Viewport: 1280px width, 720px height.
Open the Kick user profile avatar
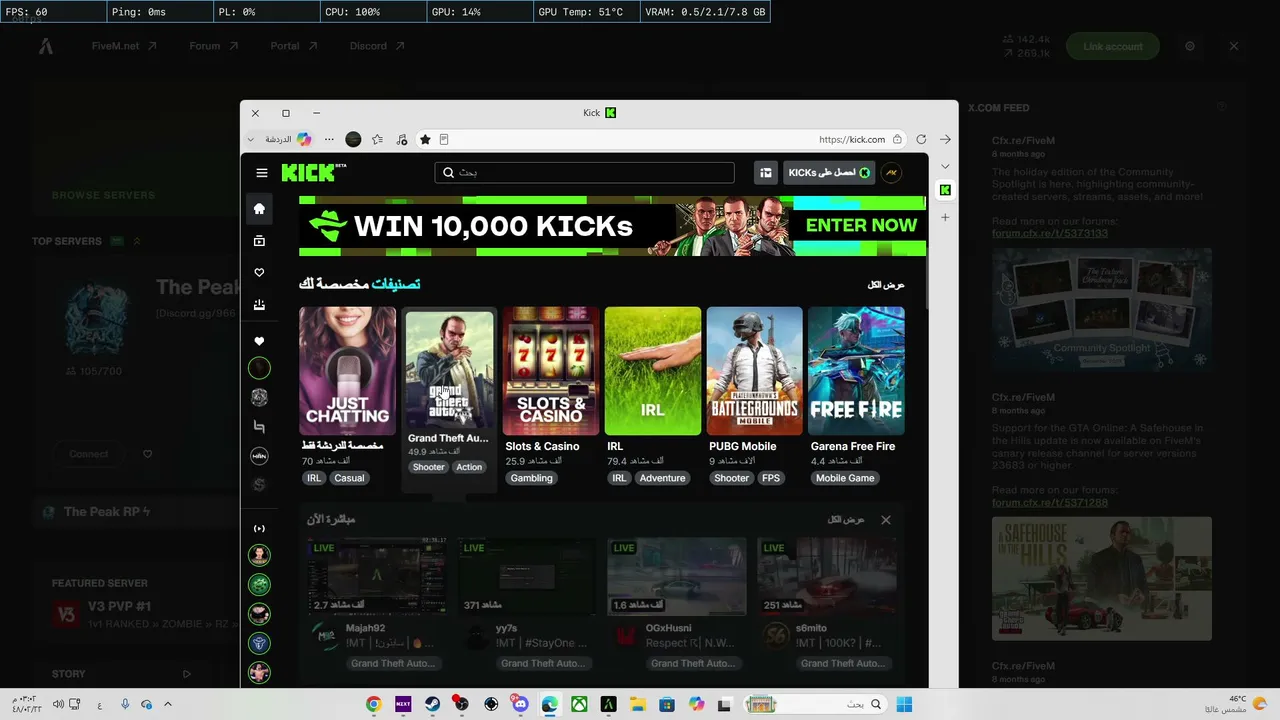891,173
